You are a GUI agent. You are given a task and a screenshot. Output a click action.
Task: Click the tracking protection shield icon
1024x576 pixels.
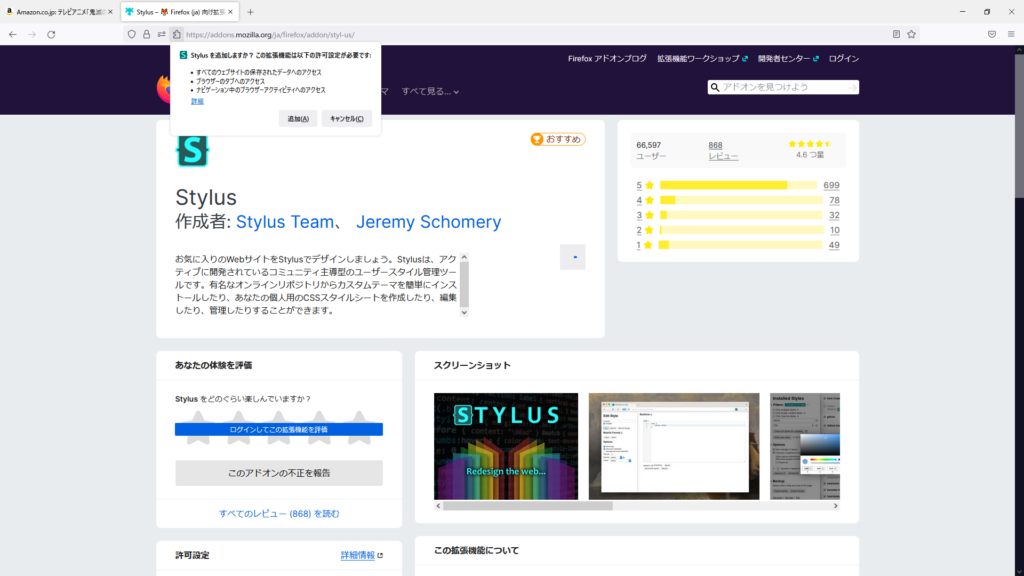pos(131,34)
